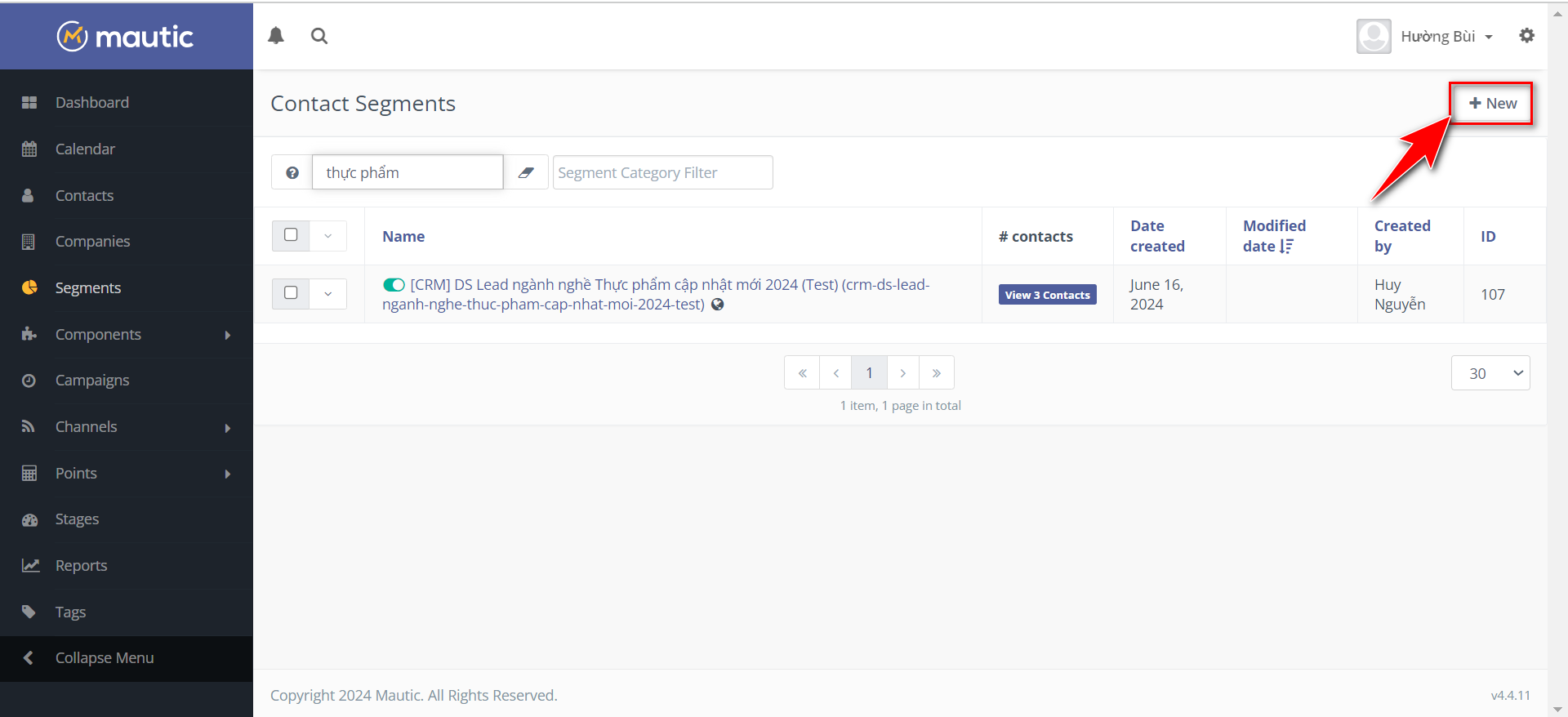
Task: Go to Contacts in the sidebar
Action: click(x=84, y=196)
